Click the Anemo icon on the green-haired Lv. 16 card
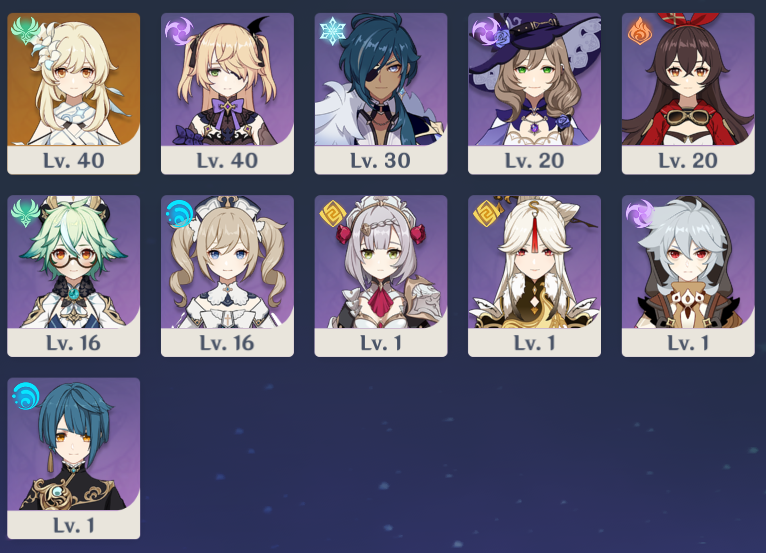 click(25, 213)
